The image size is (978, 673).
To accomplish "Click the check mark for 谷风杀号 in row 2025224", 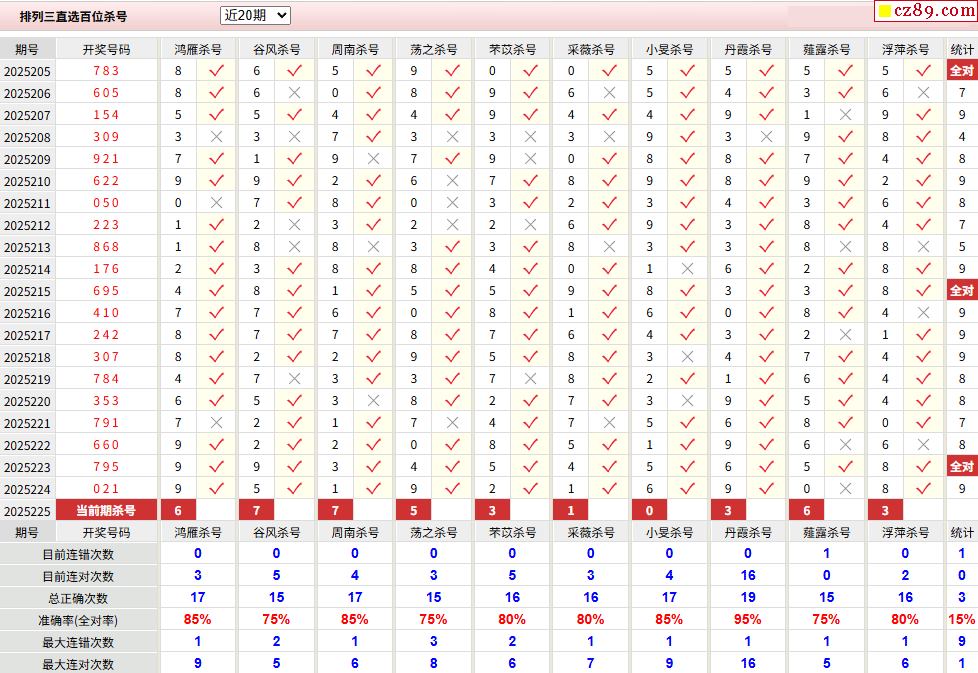I will point(294,489).
